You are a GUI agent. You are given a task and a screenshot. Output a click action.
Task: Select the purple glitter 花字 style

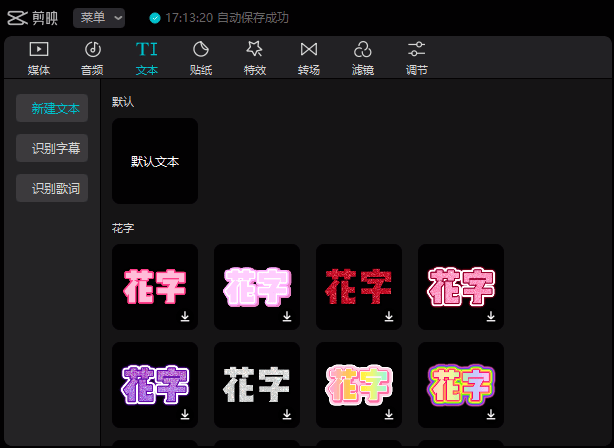pos(155,385)
